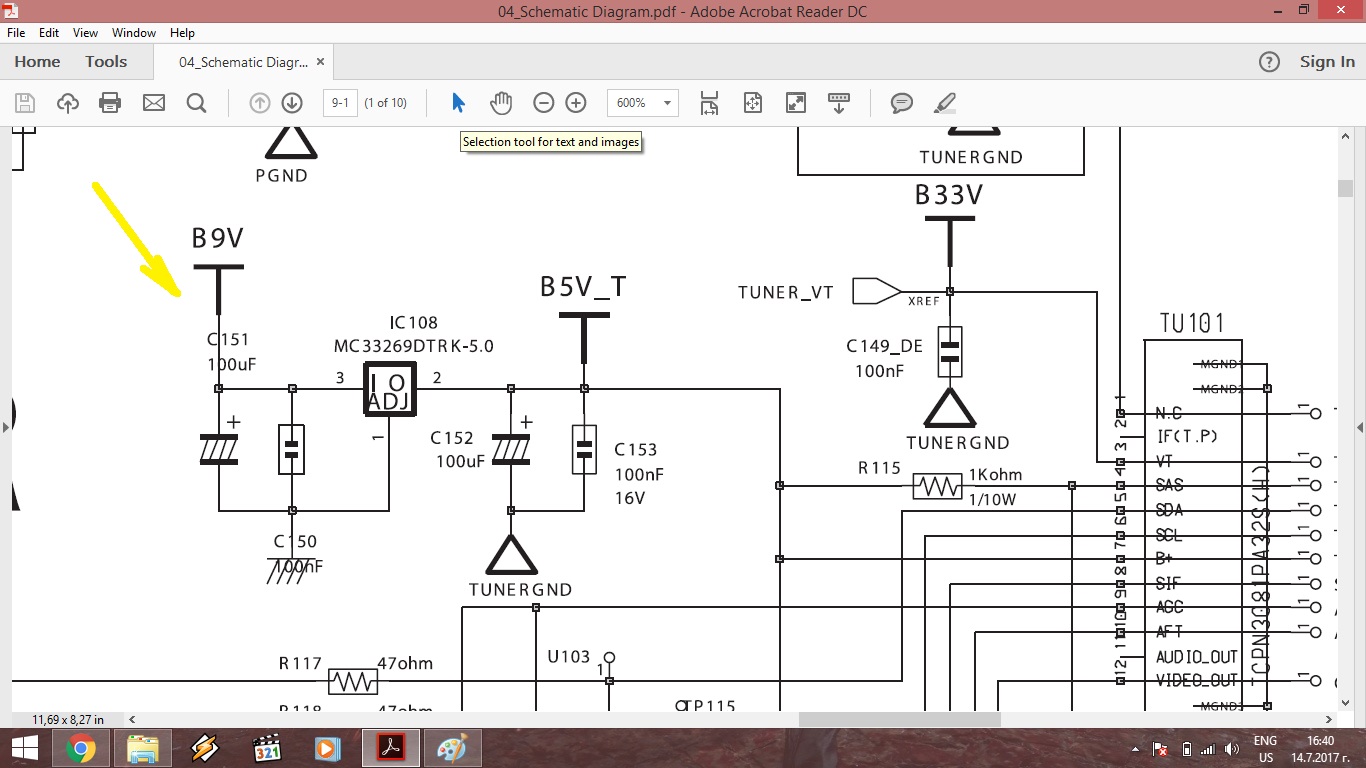Click the Read mode keyboard-arrow icon
The height and width of the screenshot is (768, 1366).
point(839,103)
